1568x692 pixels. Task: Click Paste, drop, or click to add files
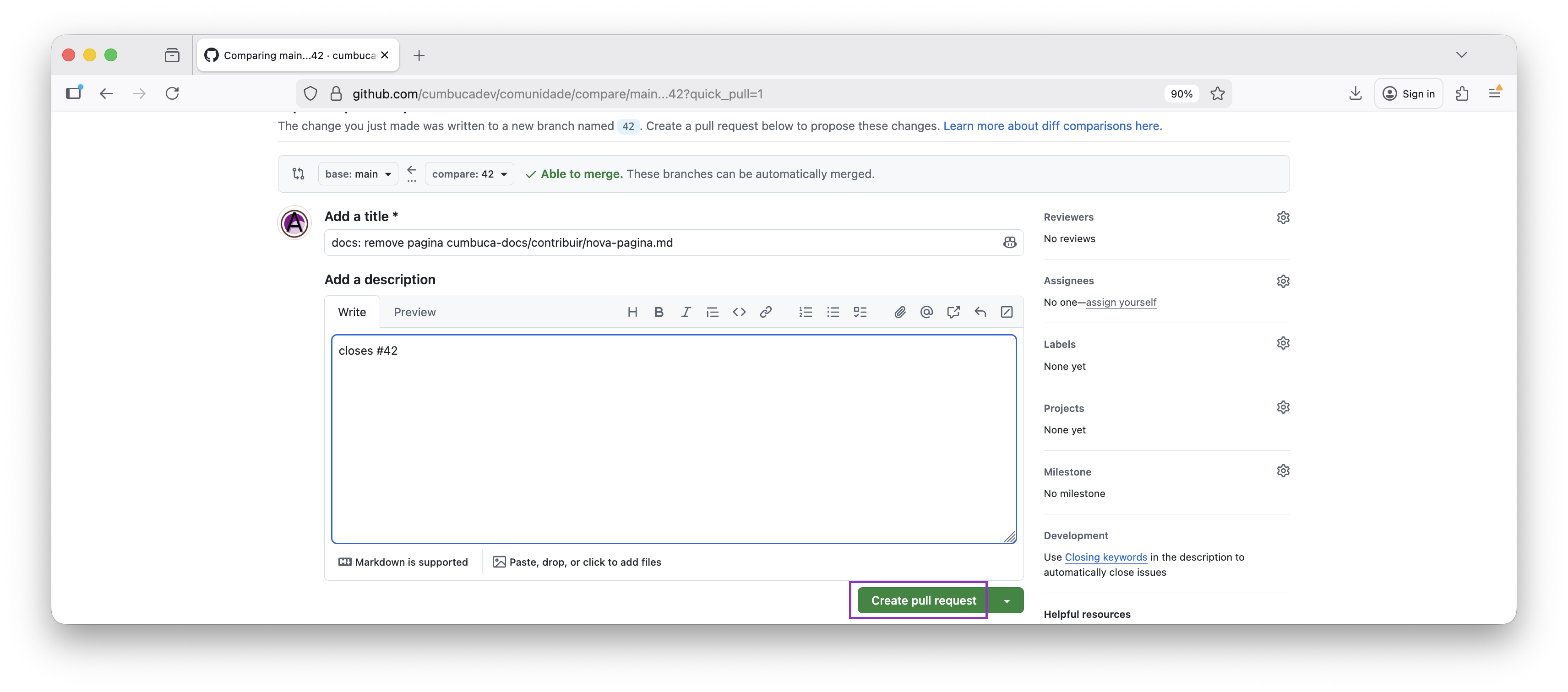[x=577, y=562]
